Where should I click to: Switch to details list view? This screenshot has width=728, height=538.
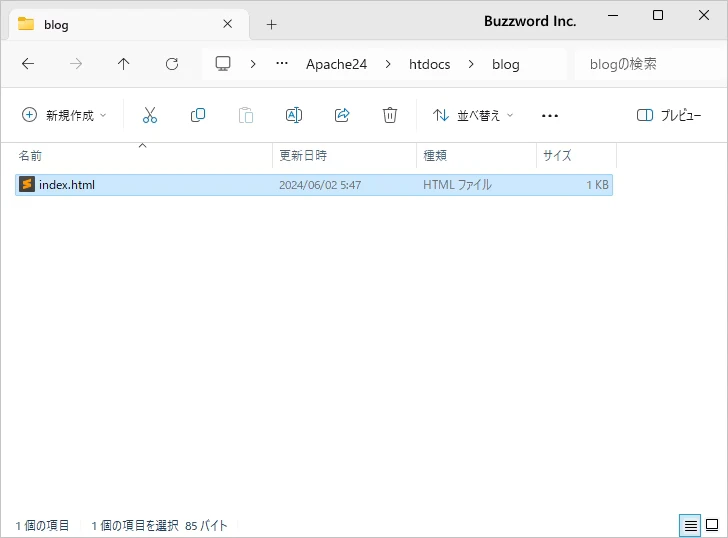tap(690, 525)
